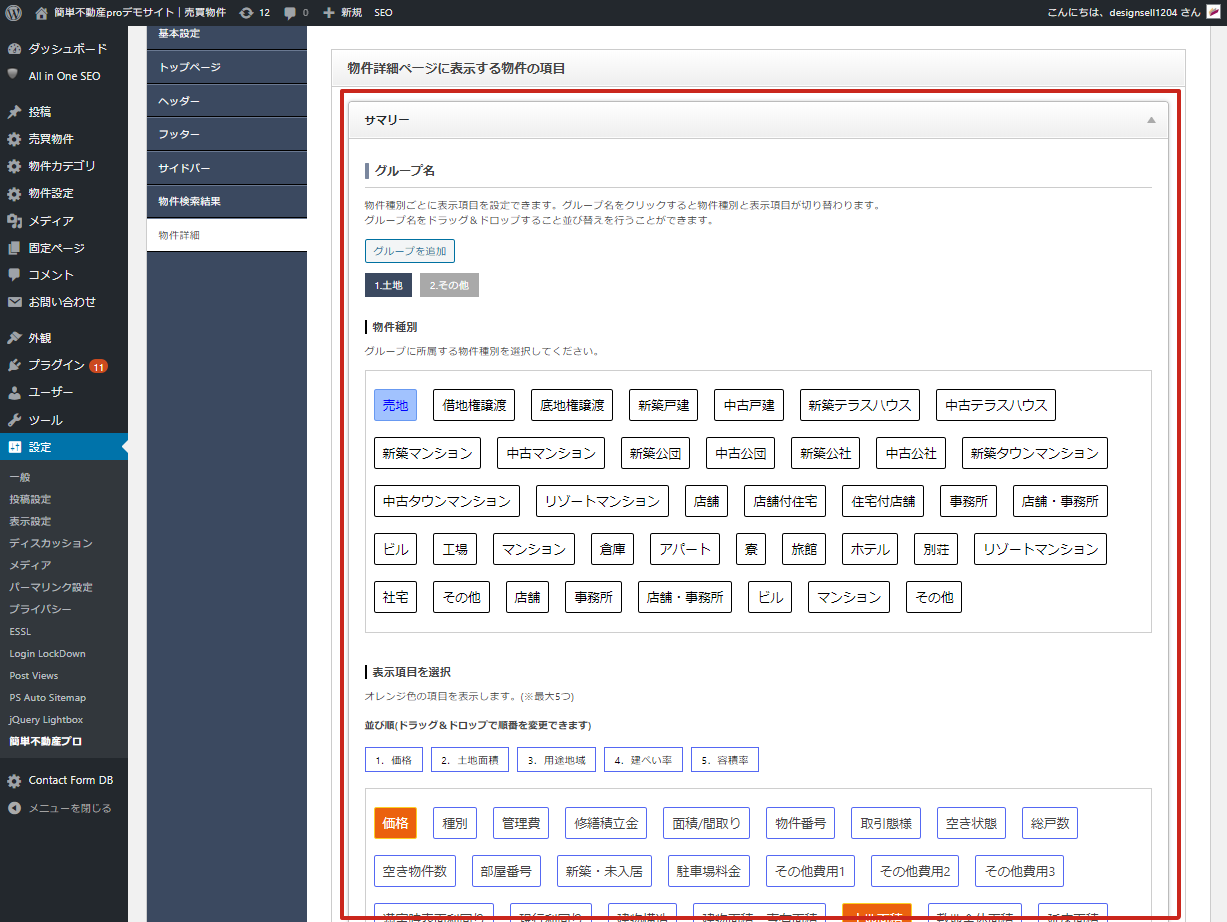
Task: Switch to the 2.その他 group tab
Action: (449, 286)
